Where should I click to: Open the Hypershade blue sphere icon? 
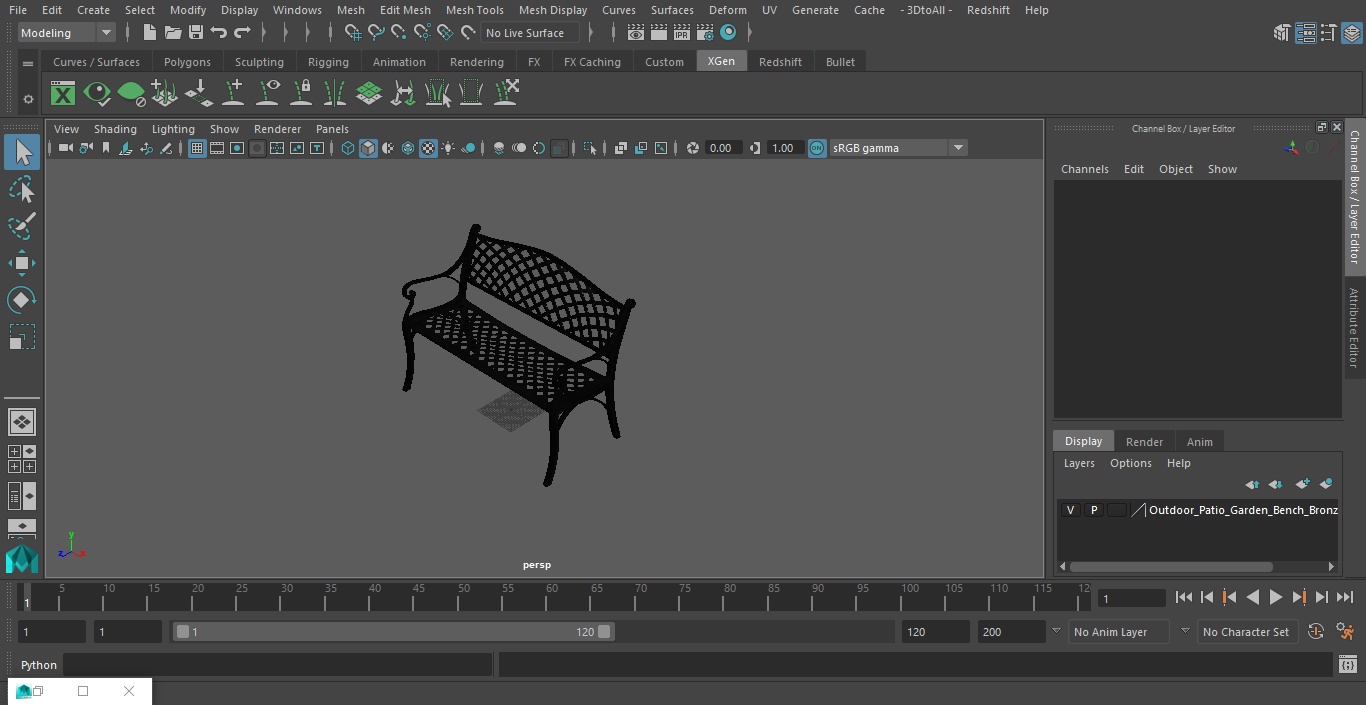pos(728,33)
